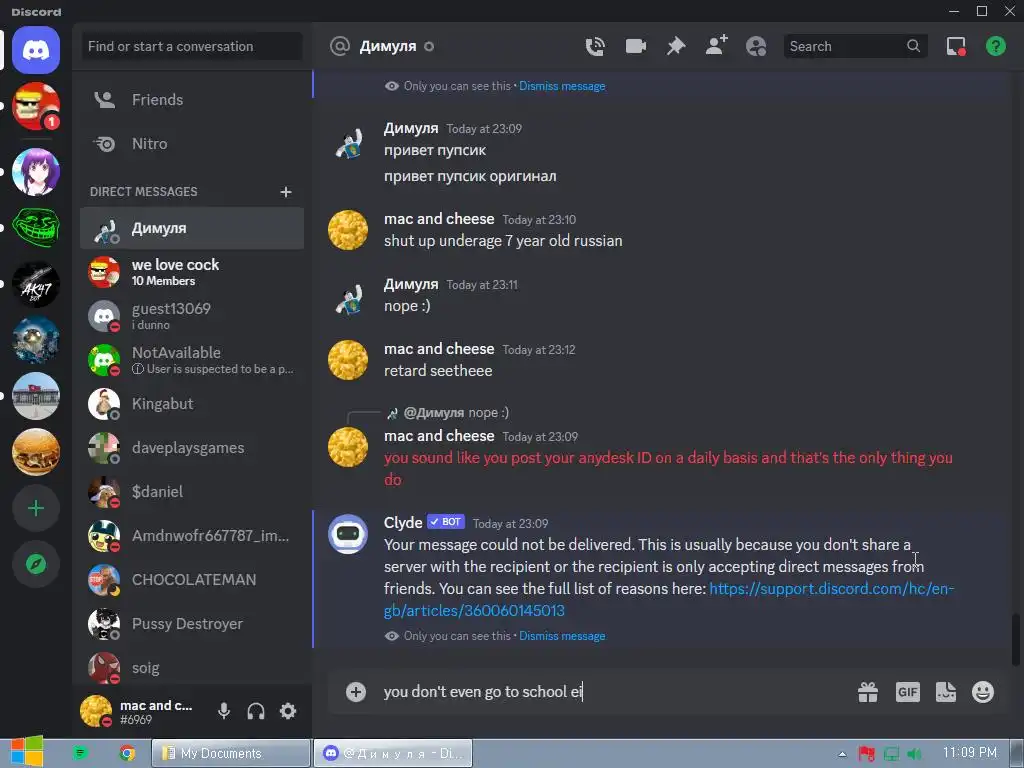The height and width of the screenshot is (768, 1024).
Task: Click the Clyde bot avatar
Action: tap(347, 534)
